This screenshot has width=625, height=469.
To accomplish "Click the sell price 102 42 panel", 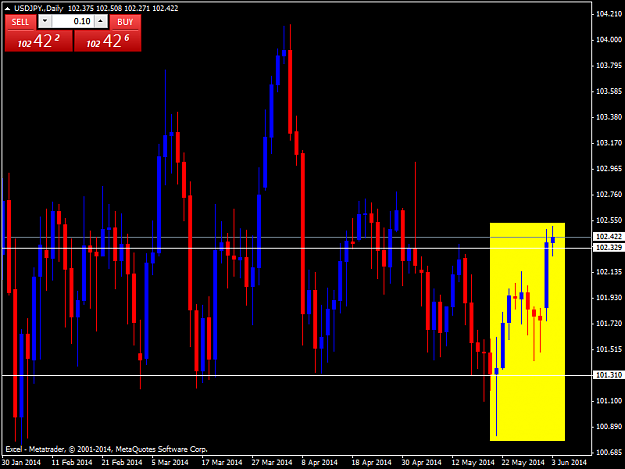I will 39,41.
